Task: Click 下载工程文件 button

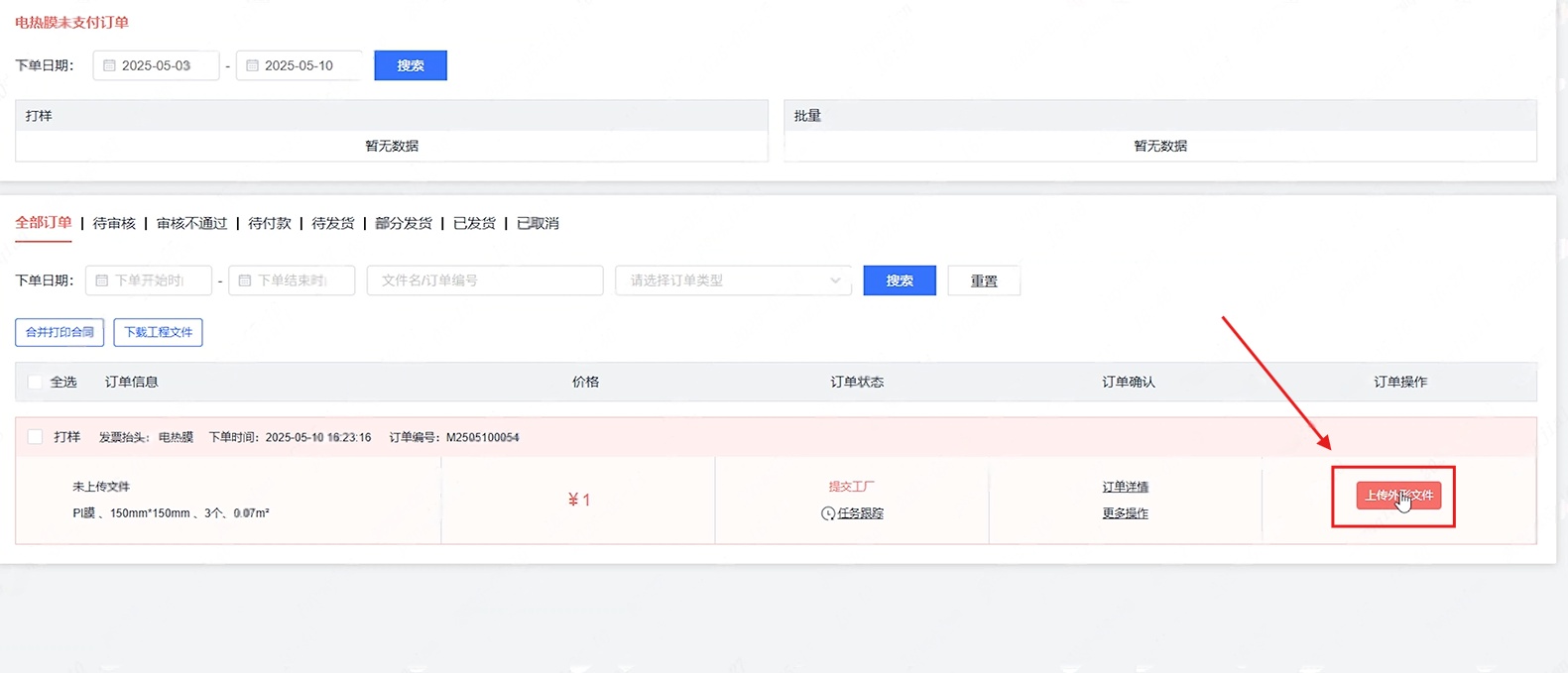Action: click(159, 332)
